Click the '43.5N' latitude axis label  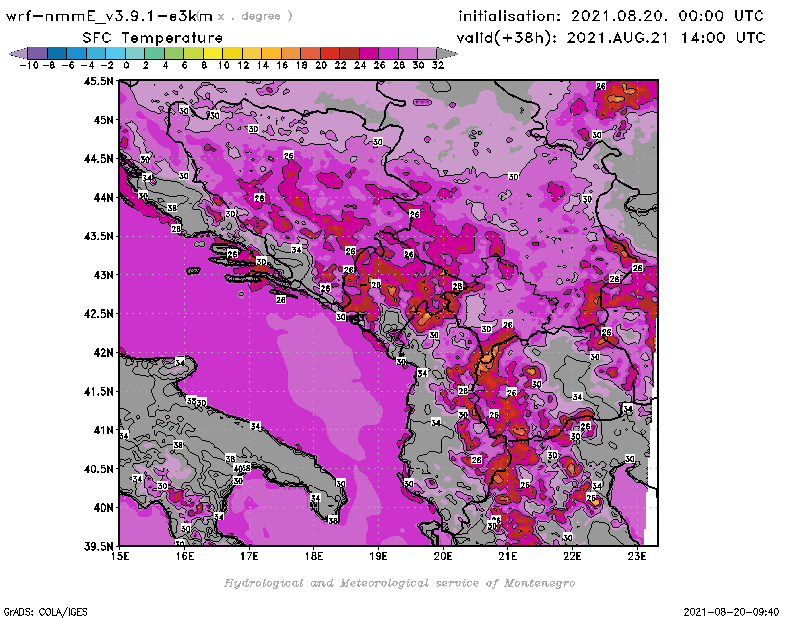98,236
